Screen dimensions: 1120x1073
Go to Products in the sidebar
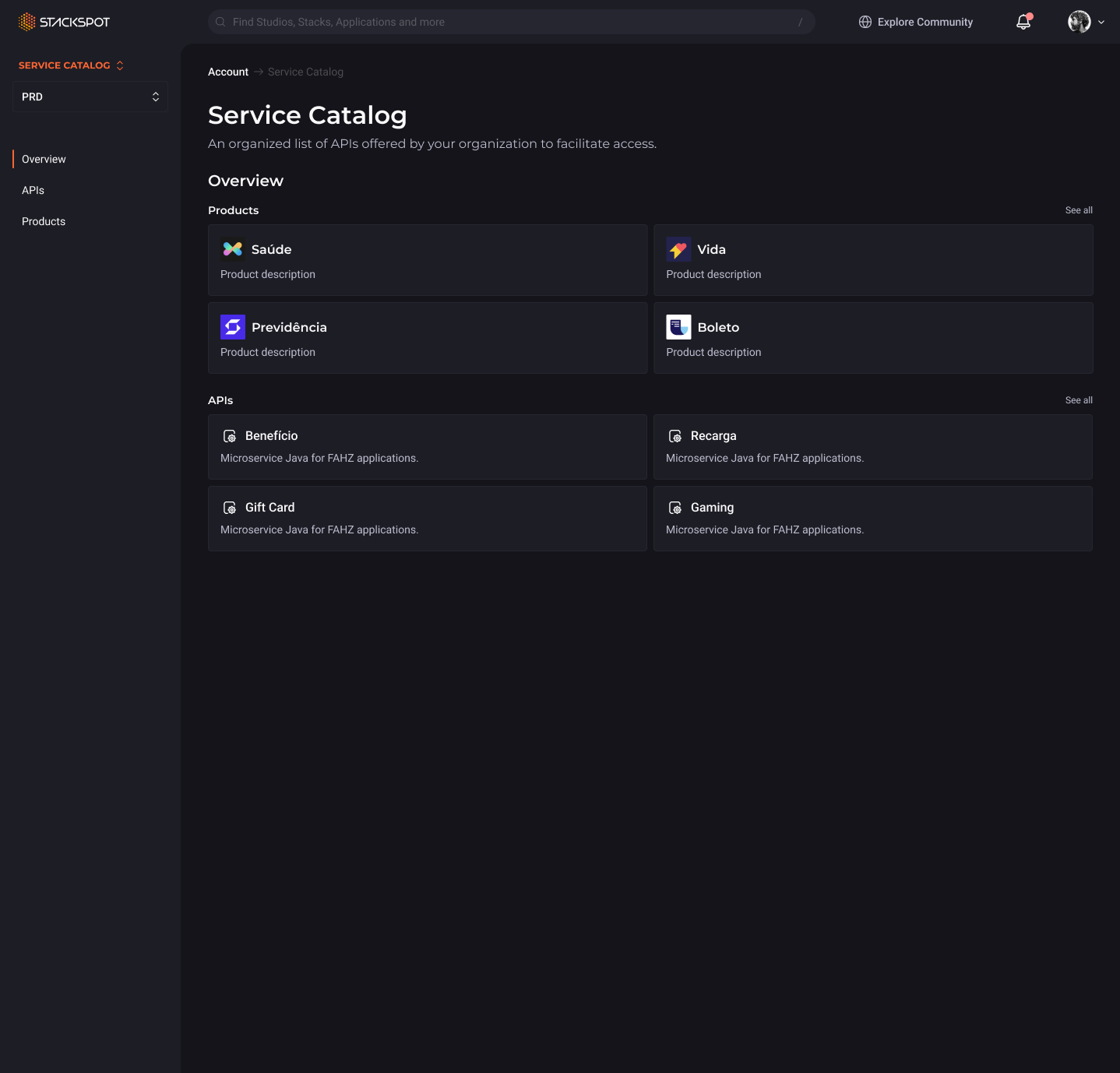44,221
